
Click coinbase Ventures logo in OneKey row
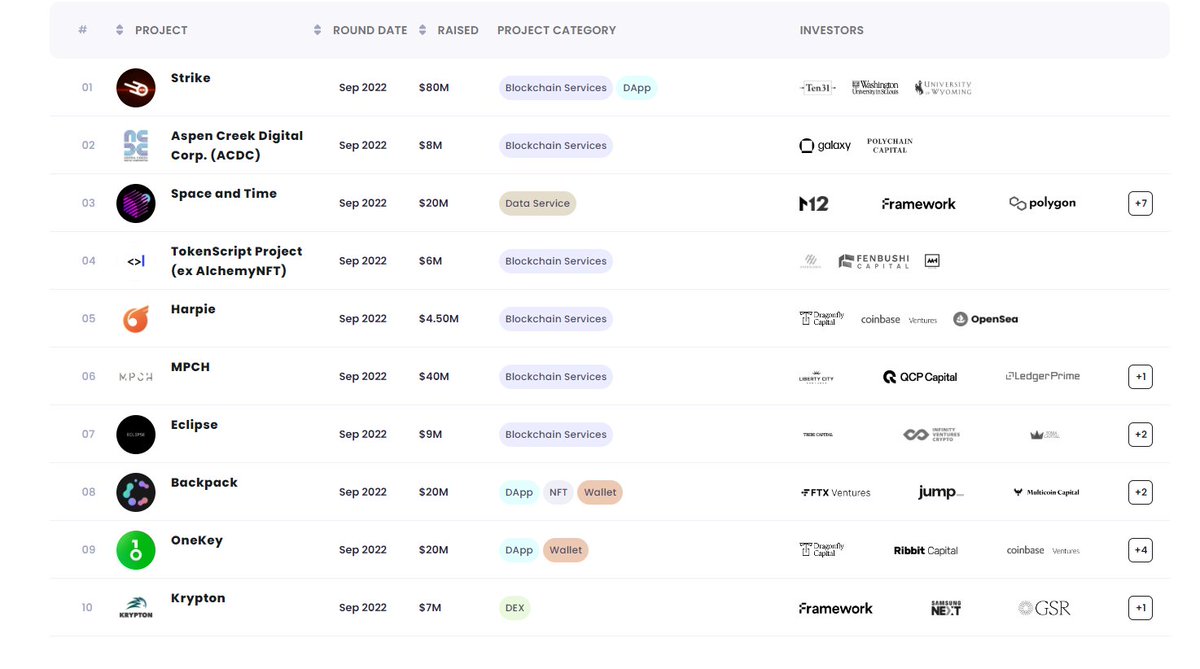1043,550
